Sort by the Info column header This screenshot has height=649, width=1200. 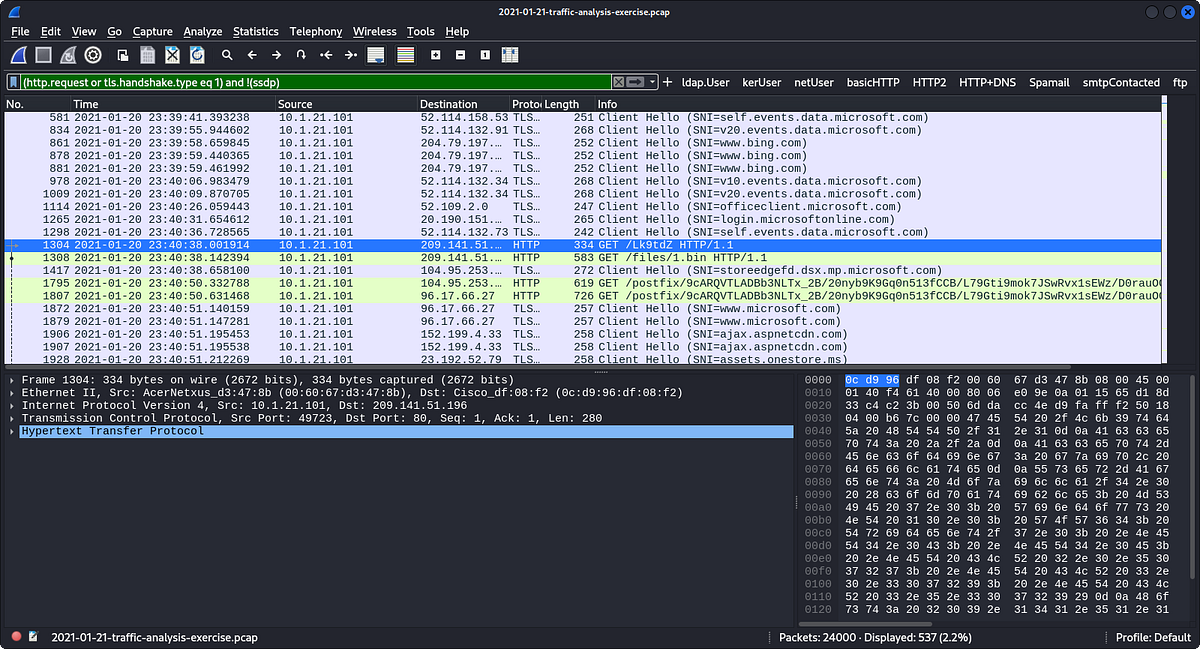[880, 104]
